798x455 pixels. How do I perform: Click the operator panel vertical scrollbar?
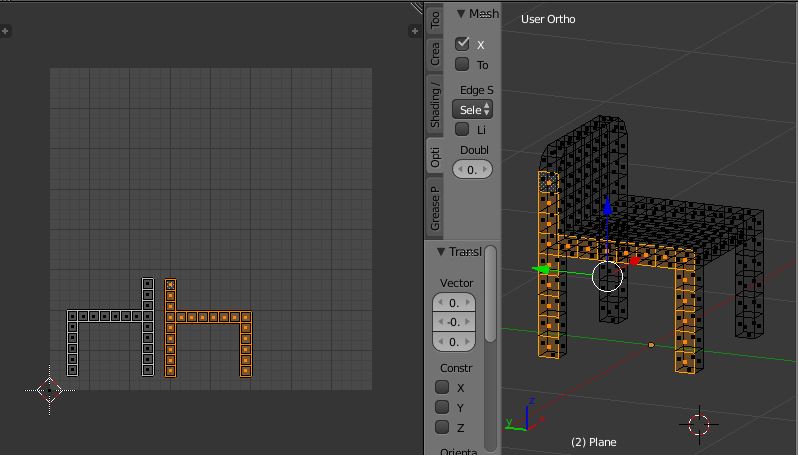pyautogui.click(x=491, y=294)
